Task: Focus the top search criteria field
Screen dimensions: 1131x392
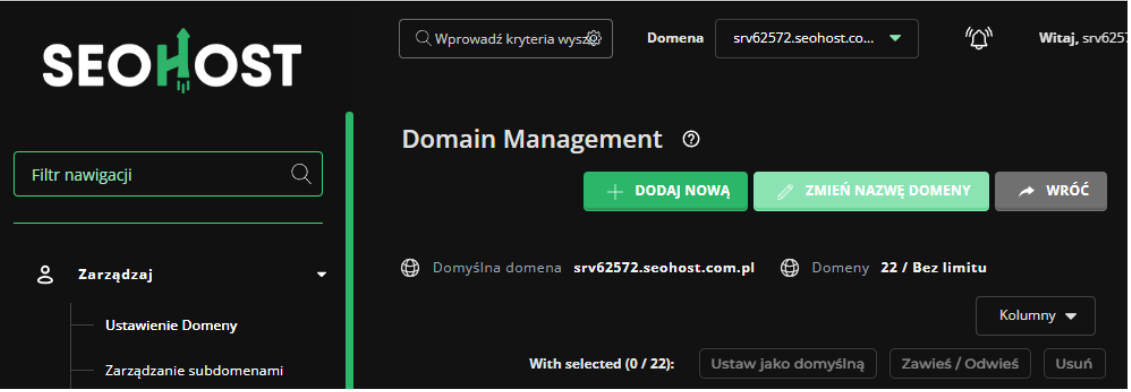Action: pos(505,38)
